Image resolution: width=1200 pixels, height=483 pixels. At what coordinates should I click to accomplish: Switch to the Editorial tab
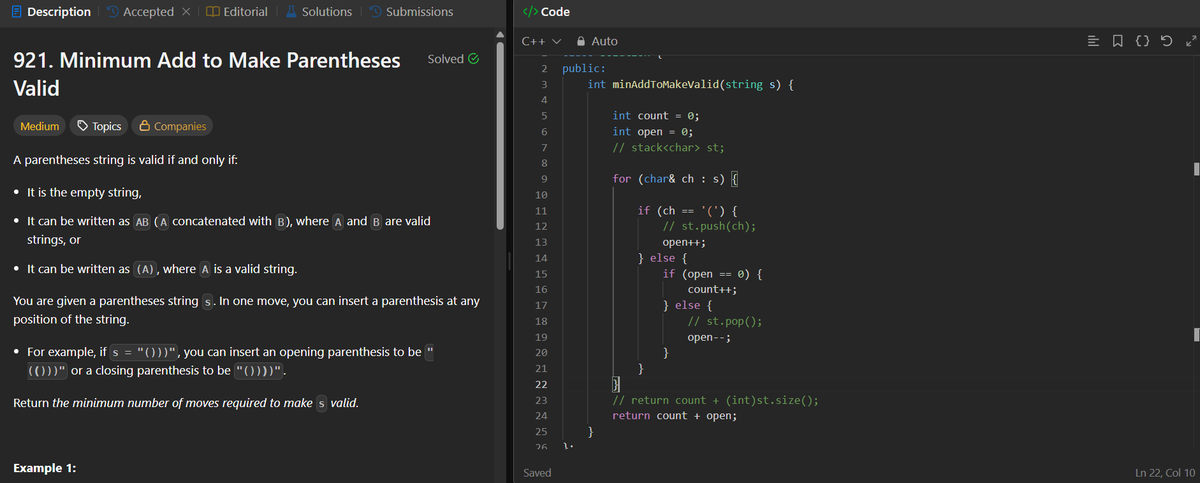pos(237,12)
